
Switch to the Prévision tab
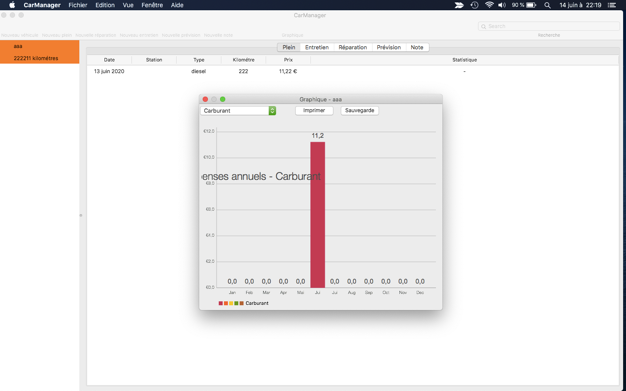pyautogui.click(x=388, y=47)
